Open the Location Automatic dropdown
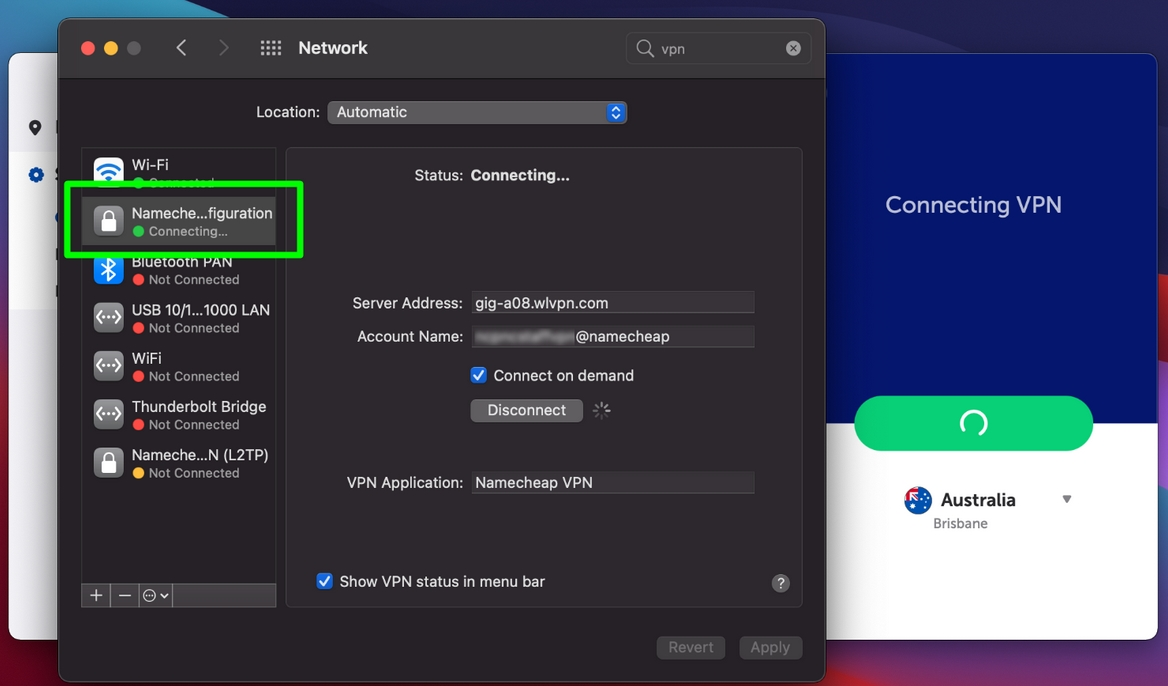 tap(477, 112)
